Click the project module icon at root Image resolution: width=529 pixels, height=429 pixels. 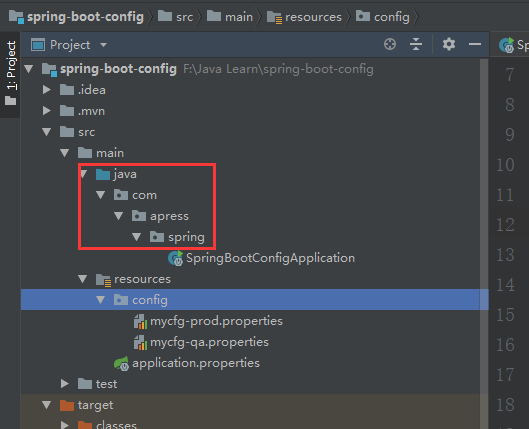pos(49,70)
